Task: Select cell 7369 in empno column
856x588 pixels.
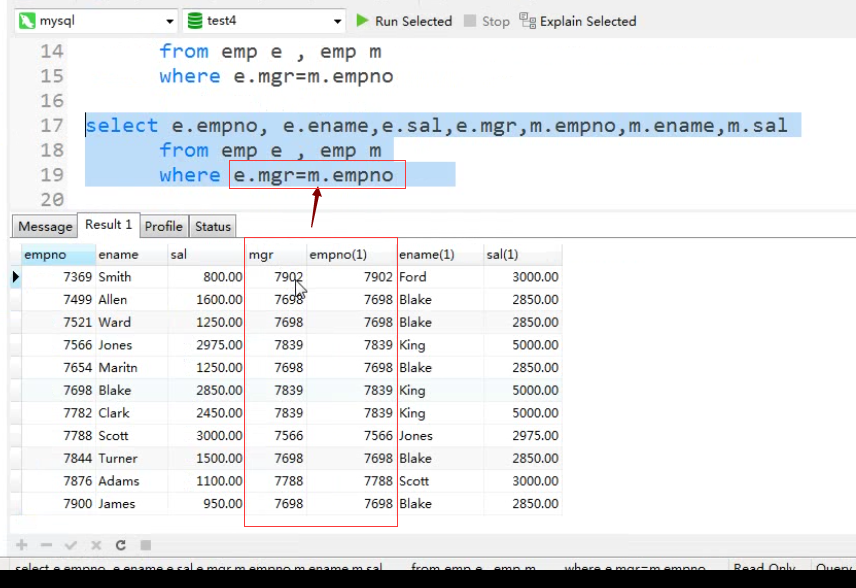Action: 58,277
